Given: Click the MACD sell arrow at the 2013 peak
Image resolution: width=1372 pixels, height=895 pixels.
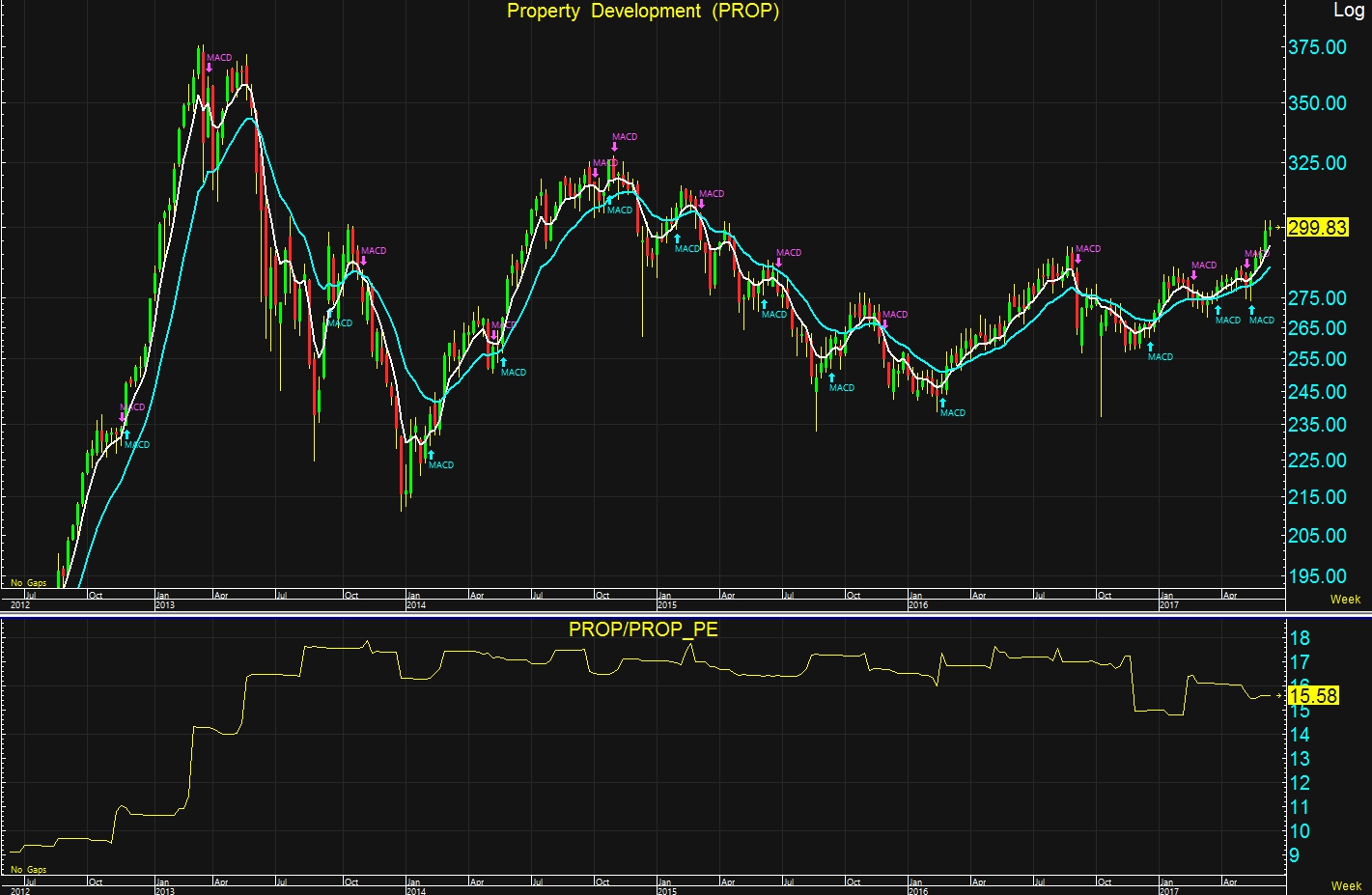Looking at the screenshot, I should pyautogui.click(x=209, y=68).
